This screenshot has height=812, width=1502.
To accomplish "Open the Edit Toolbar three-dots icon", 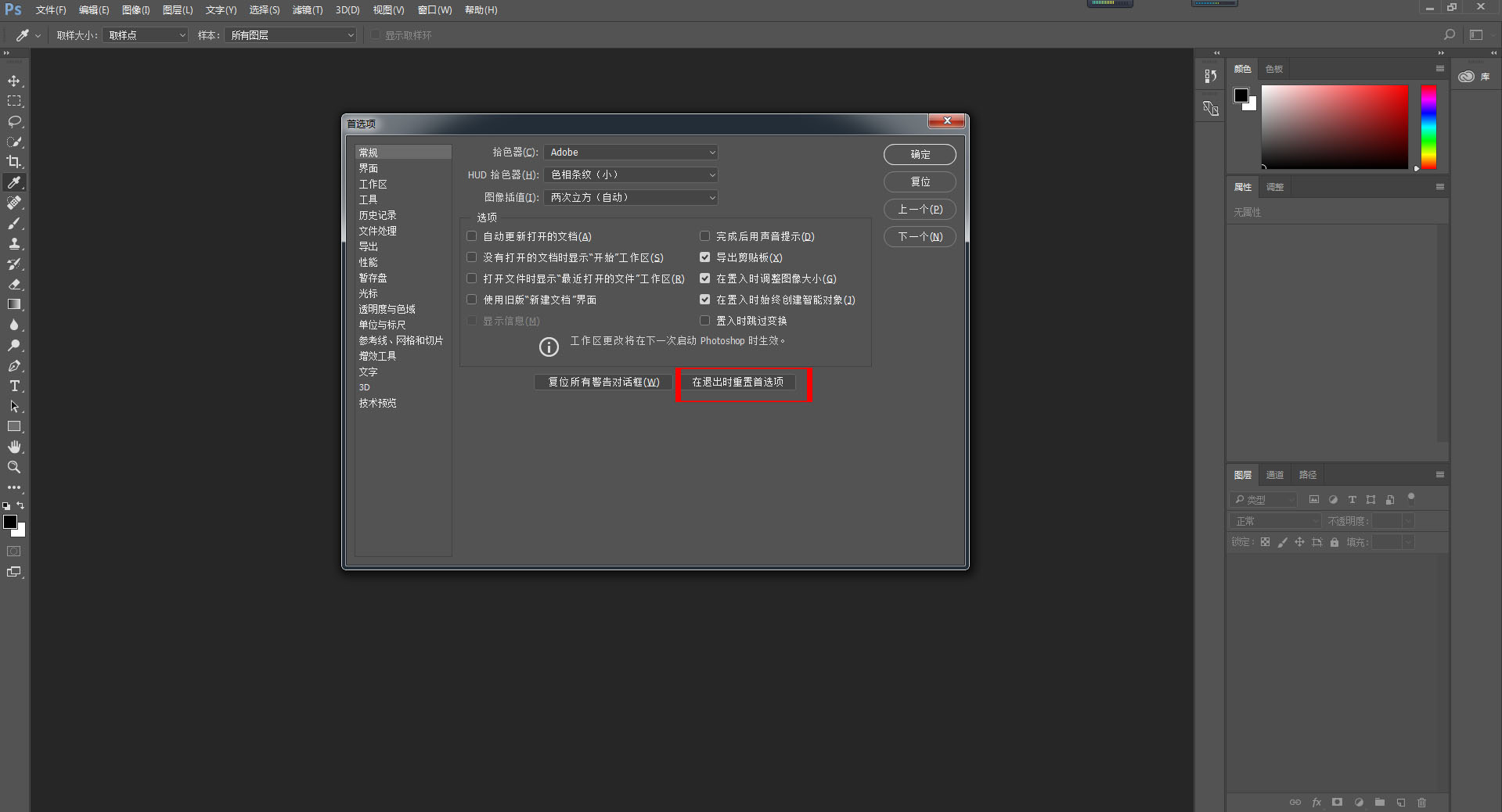I will [14, 487].
